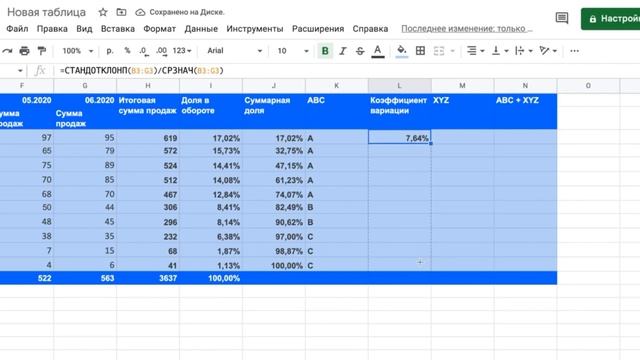640x360 pixels.
Task: Select cell with value 619
Action: pos(148,138)
